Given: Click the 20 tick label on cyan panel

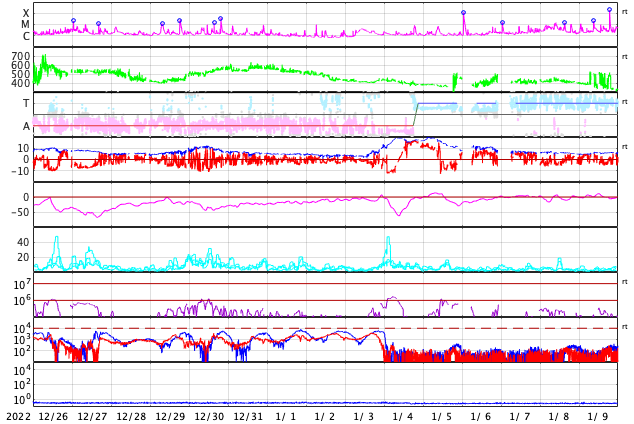Looking at the screenshot, I should pos(23,257).
